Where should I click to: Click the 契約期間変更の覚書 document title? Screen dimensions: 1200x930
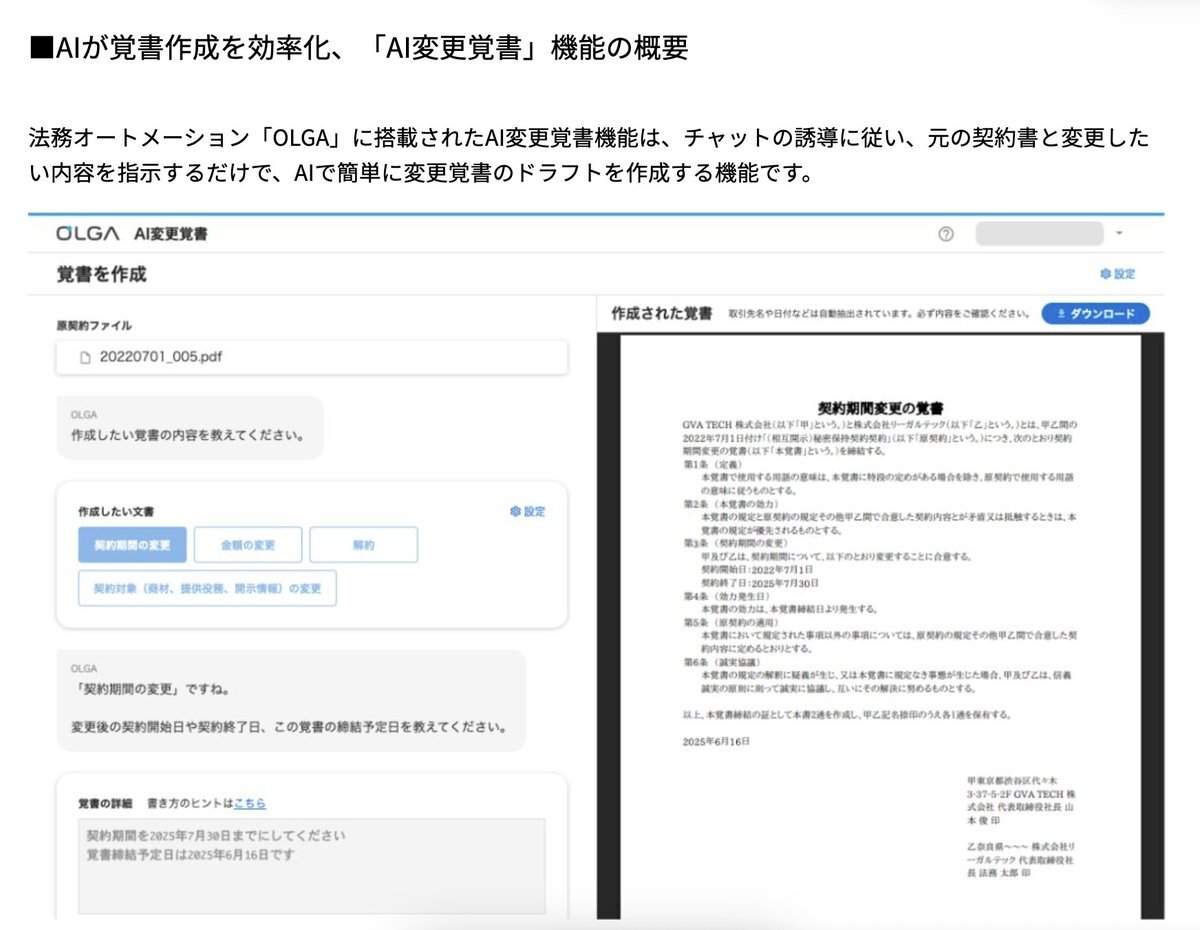[x=880, y=409]
